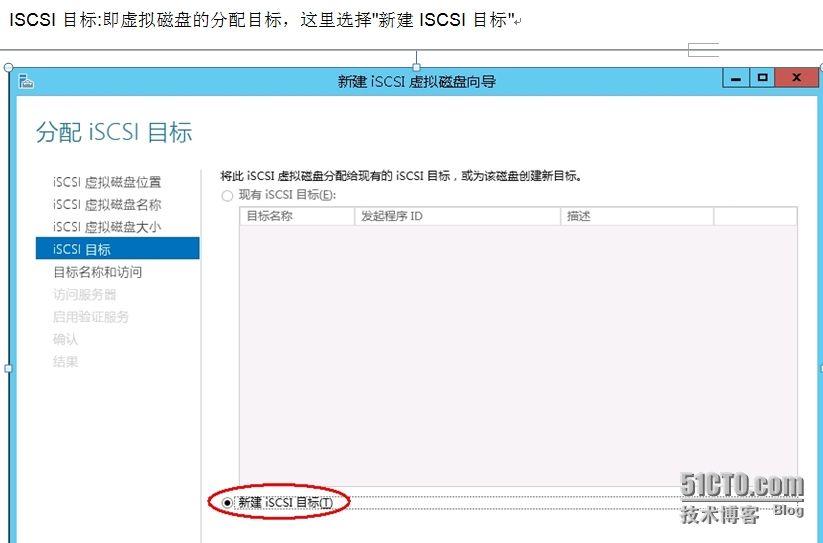Screen dimensions: 823x543
Task: Select the new iSCSI target radio button
Action: coord(227,503)
